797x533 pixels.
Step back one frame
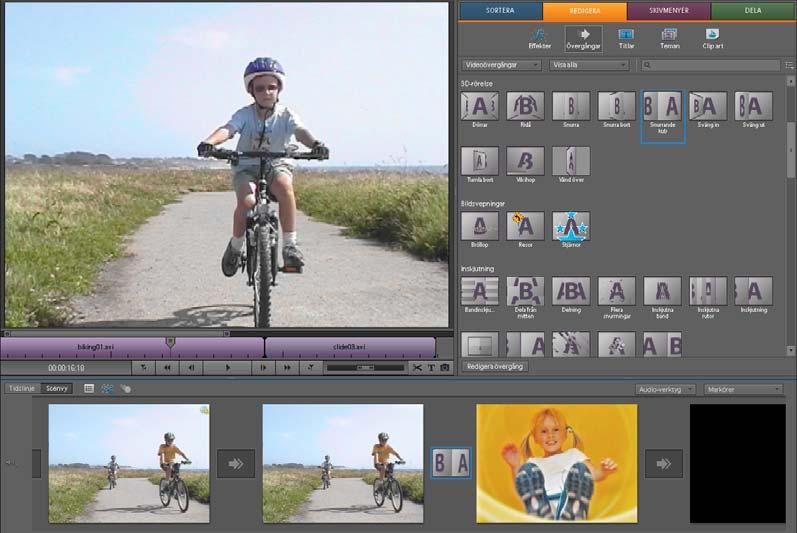click(x=191, y=367)
